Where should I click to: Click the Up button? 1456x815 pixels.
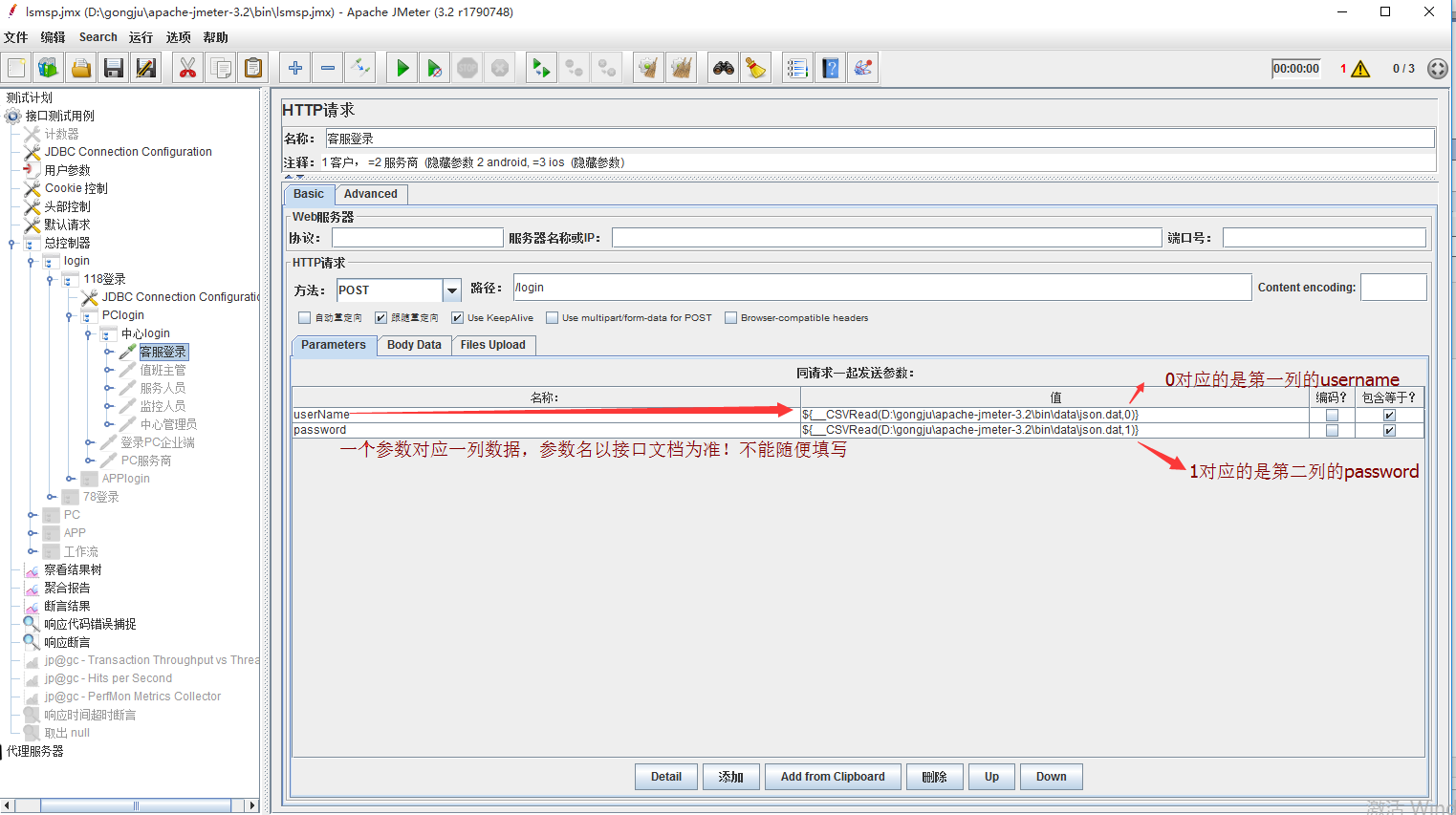(992, 777)
